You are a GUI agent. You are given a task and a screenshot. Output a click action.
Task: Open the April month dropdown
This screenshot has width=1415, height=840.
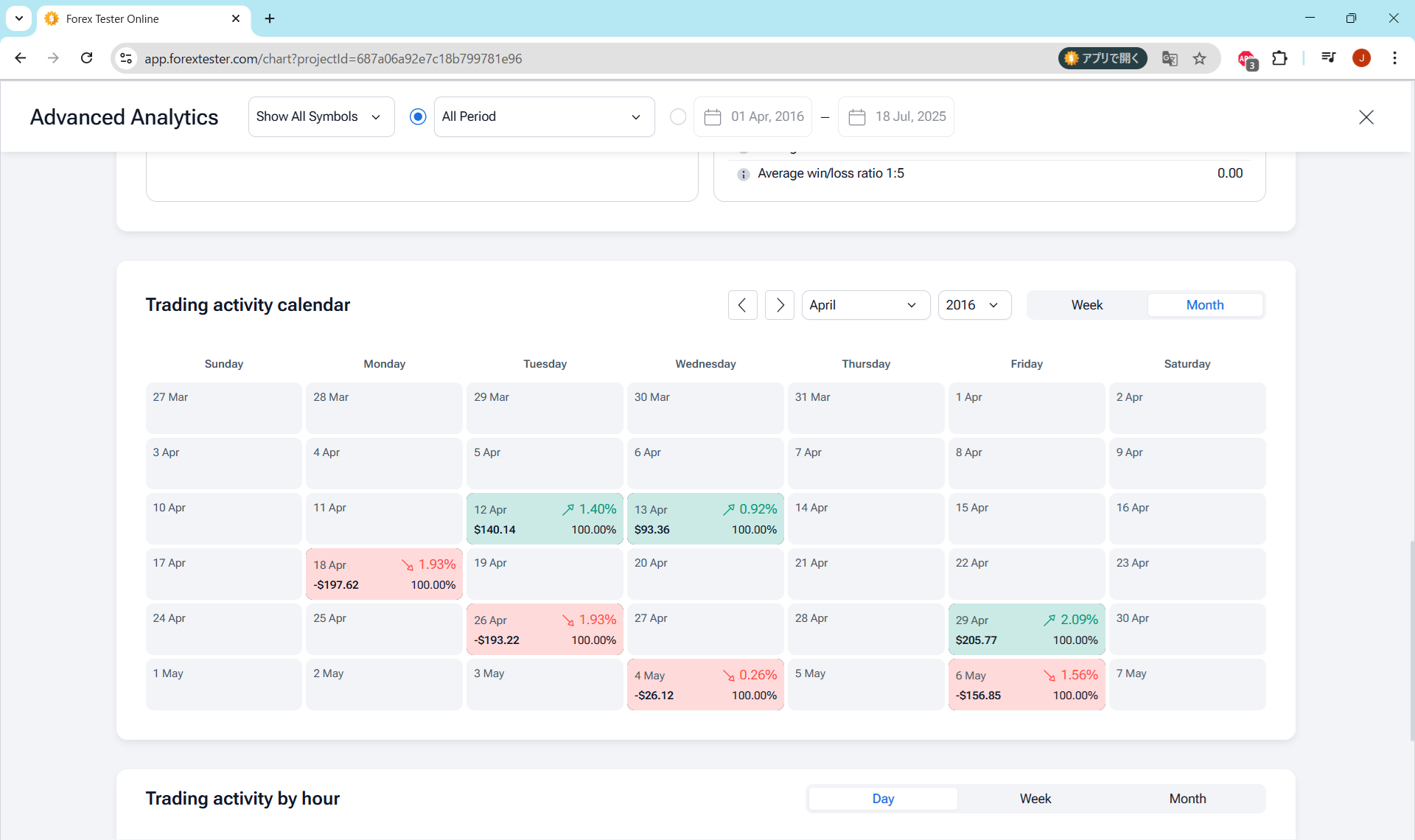click(865, 305)
